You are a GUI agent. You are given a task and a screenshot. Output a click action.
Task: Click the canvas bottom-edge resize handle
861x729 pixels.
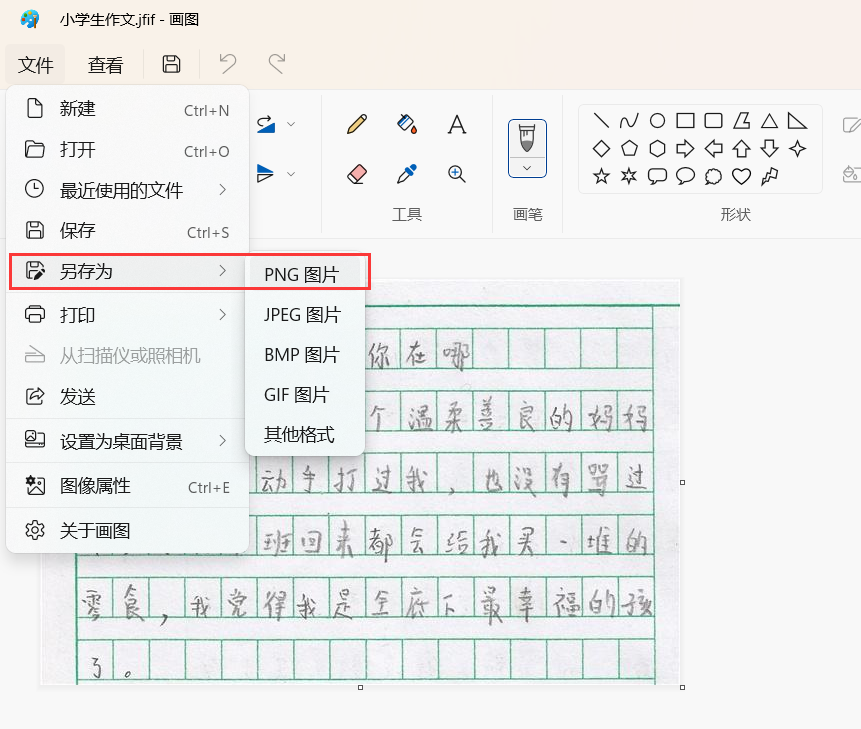360,687
